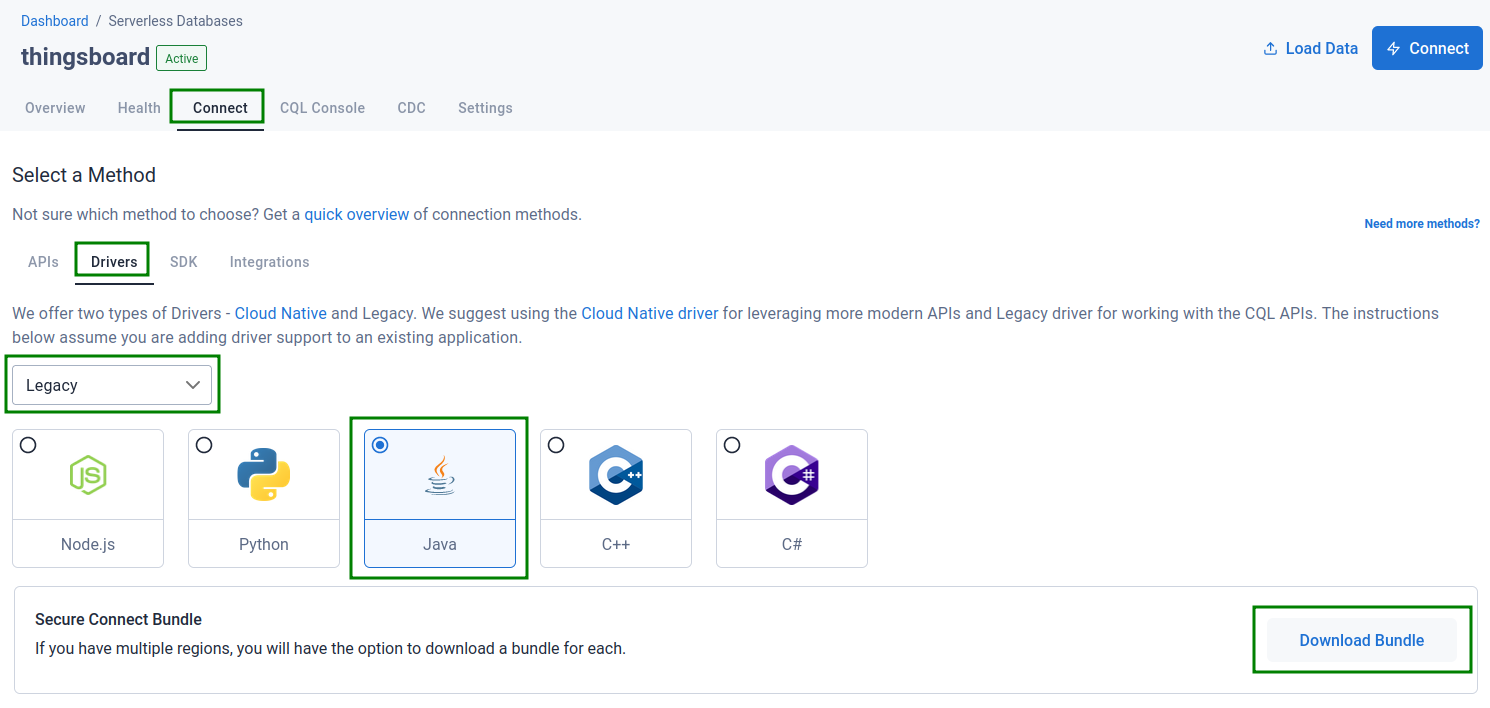Open the Cloud Native link after Drivers
1490x708 pixels.
point(281,313)
